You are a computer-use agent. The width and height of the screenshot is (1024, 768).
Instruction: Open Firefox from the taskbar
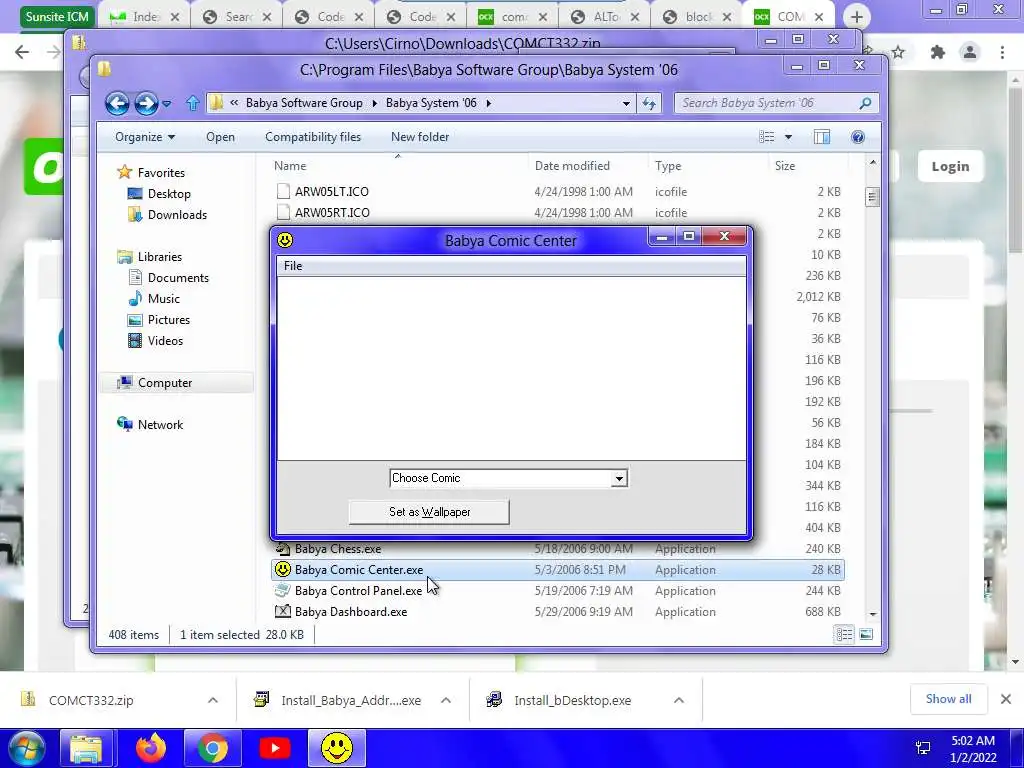pyautogui.click(x=151, y=748)
